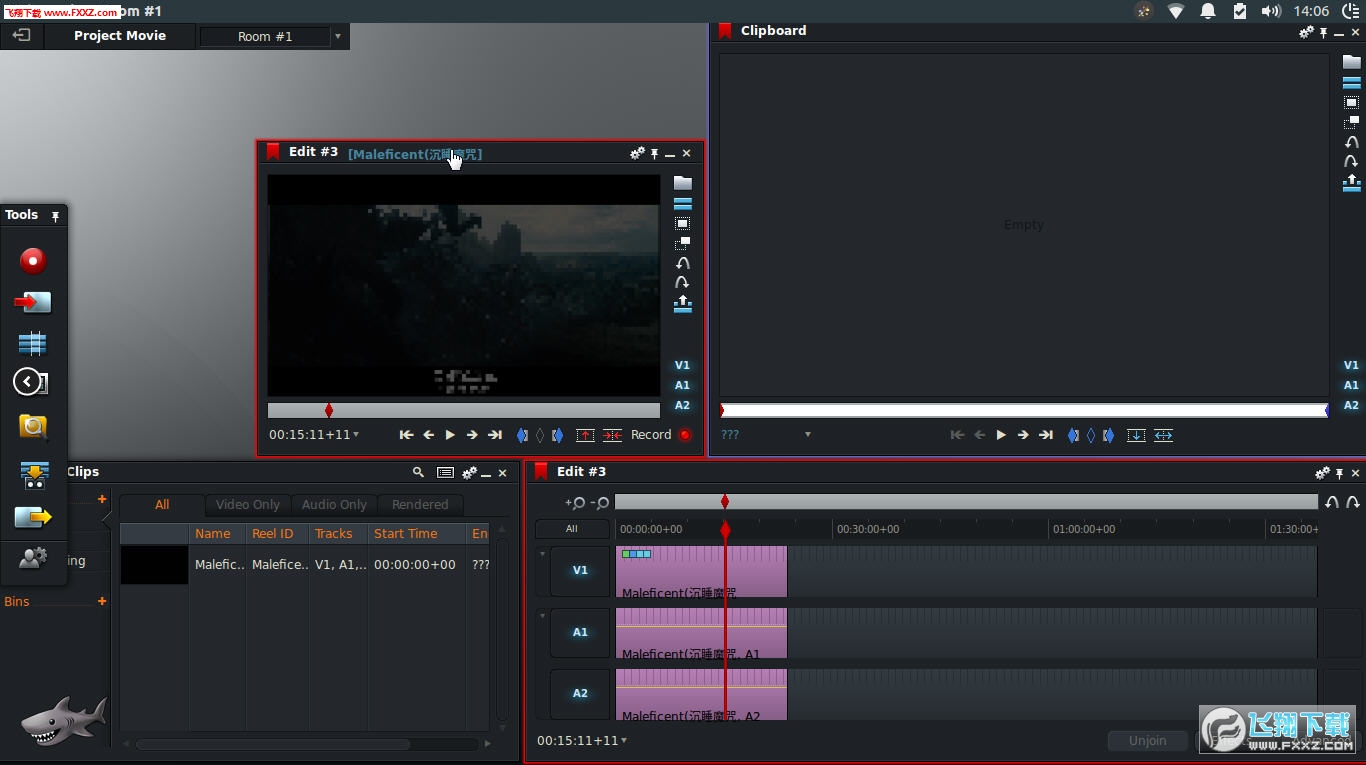Toggle V1 track button in timeline

[580, 571]
